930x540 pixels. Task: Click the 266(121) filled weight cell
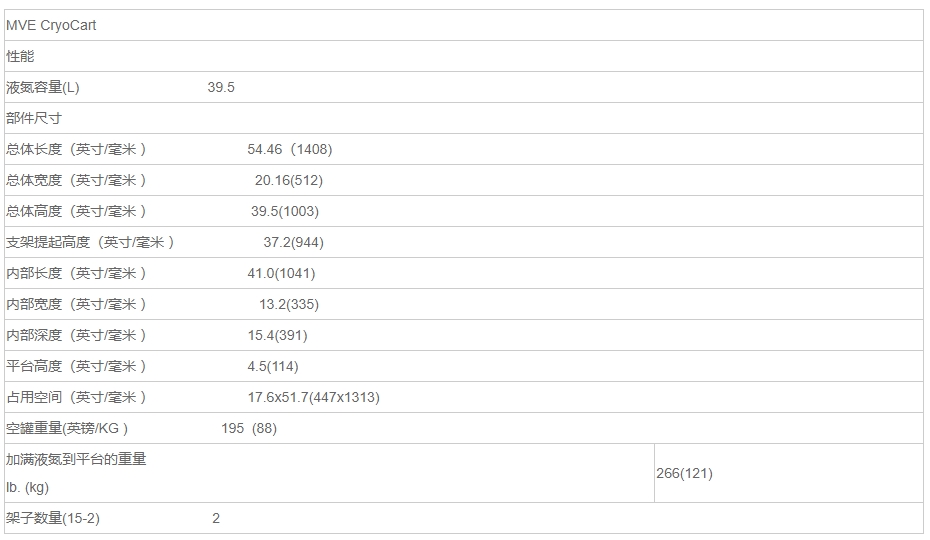(789, 473)
